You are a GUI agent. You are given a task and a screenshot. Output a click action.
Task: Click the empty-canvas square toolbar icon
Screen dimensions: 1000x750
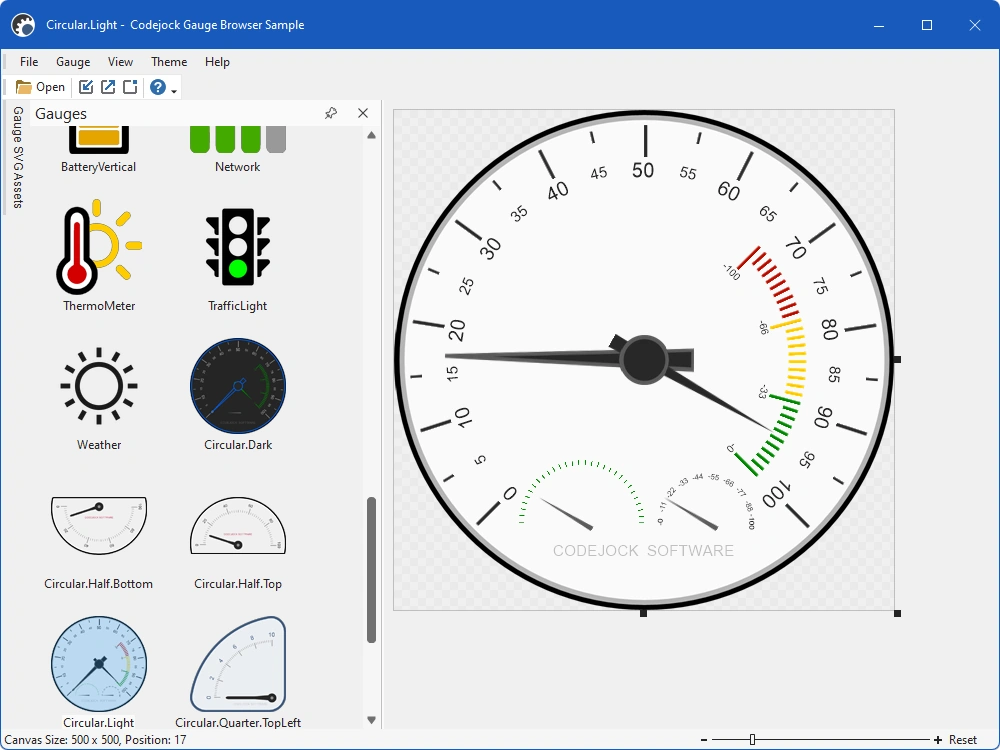pos(130,87)
